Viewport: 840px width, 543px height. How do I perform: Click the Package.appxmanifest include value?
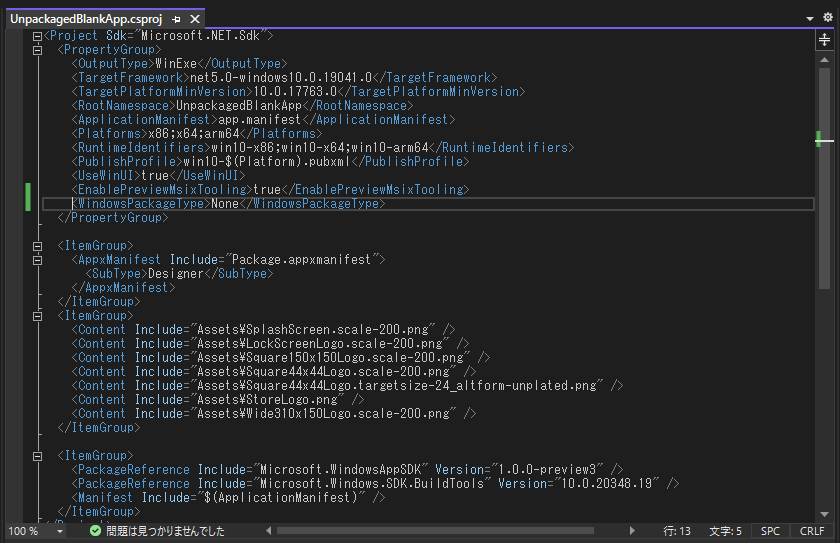click(302, 260)
